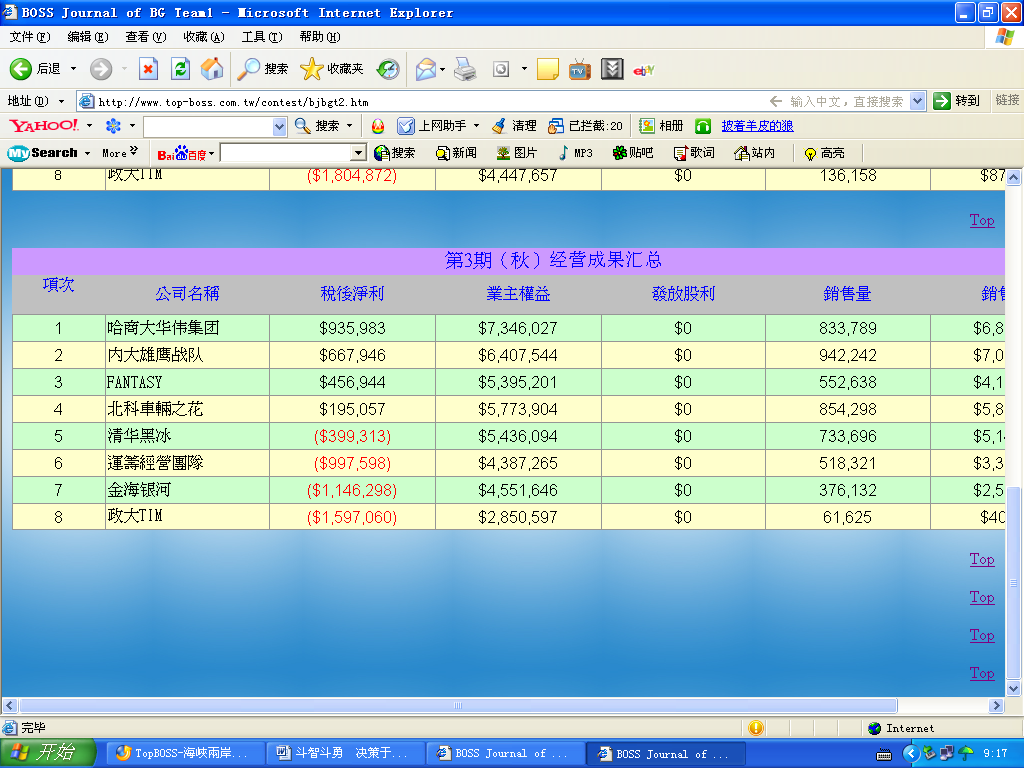Click the 转到 Go button

tap(956, 101)
